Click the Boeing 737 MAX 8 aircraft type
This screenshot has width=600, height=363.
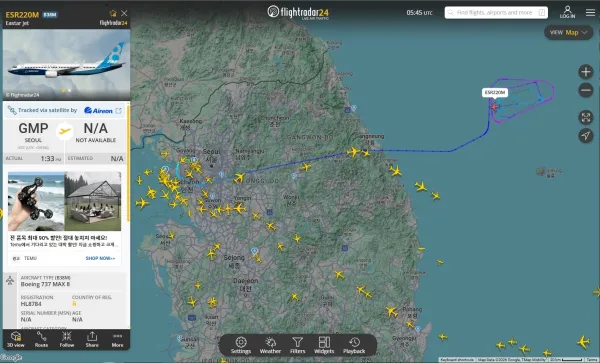pyautogui.click(x=45, y=284)
